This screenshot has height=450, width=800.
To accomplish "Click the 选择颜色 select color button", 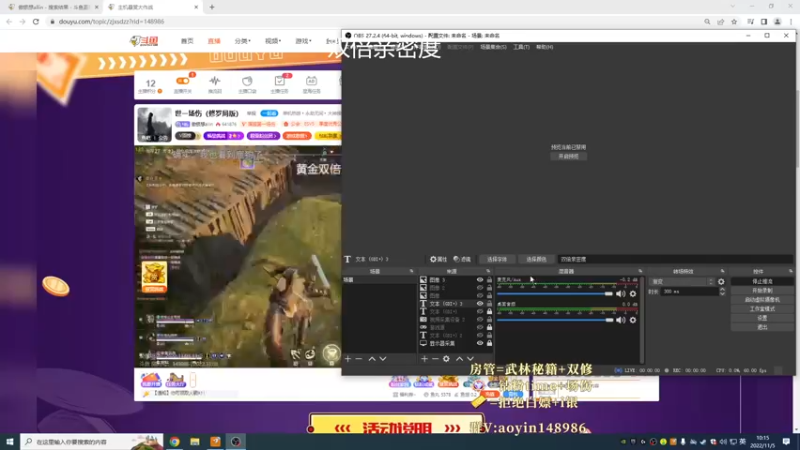I will tap(536, 259).
